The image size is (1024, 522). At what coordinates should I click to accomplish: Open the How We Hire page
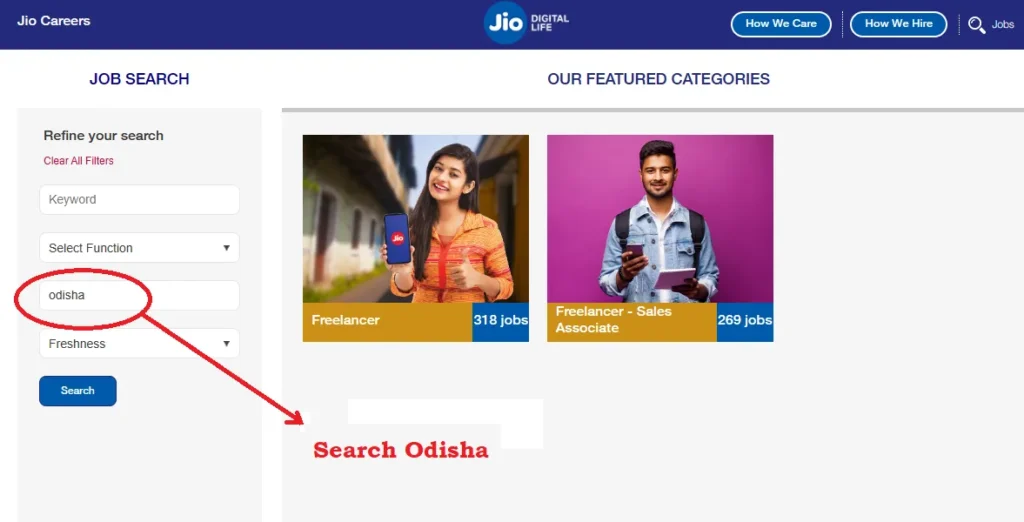898,24
